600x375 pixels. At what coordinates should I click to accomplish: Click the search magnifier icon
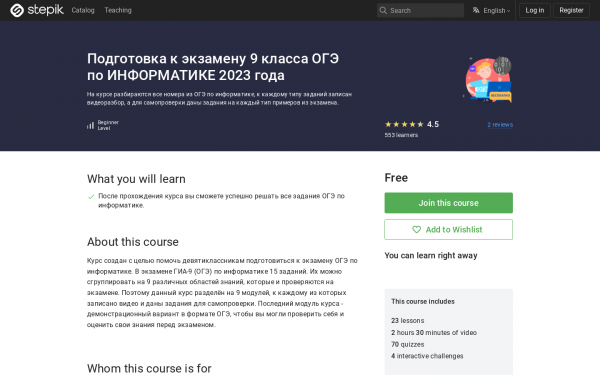(x=383, y=10)
